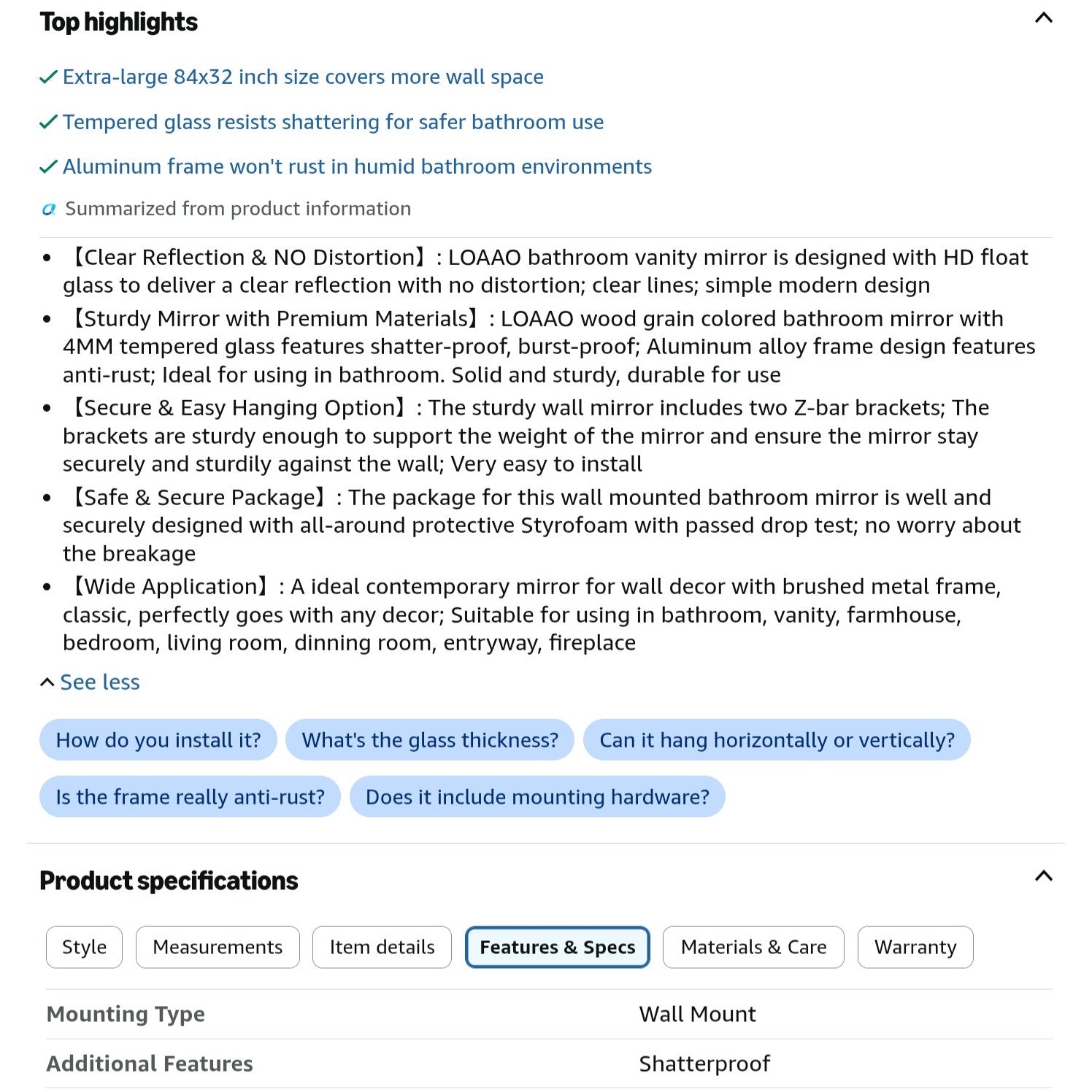Ask "How do you install it?"
The image size is (1092, 1092).
[158, 740]
